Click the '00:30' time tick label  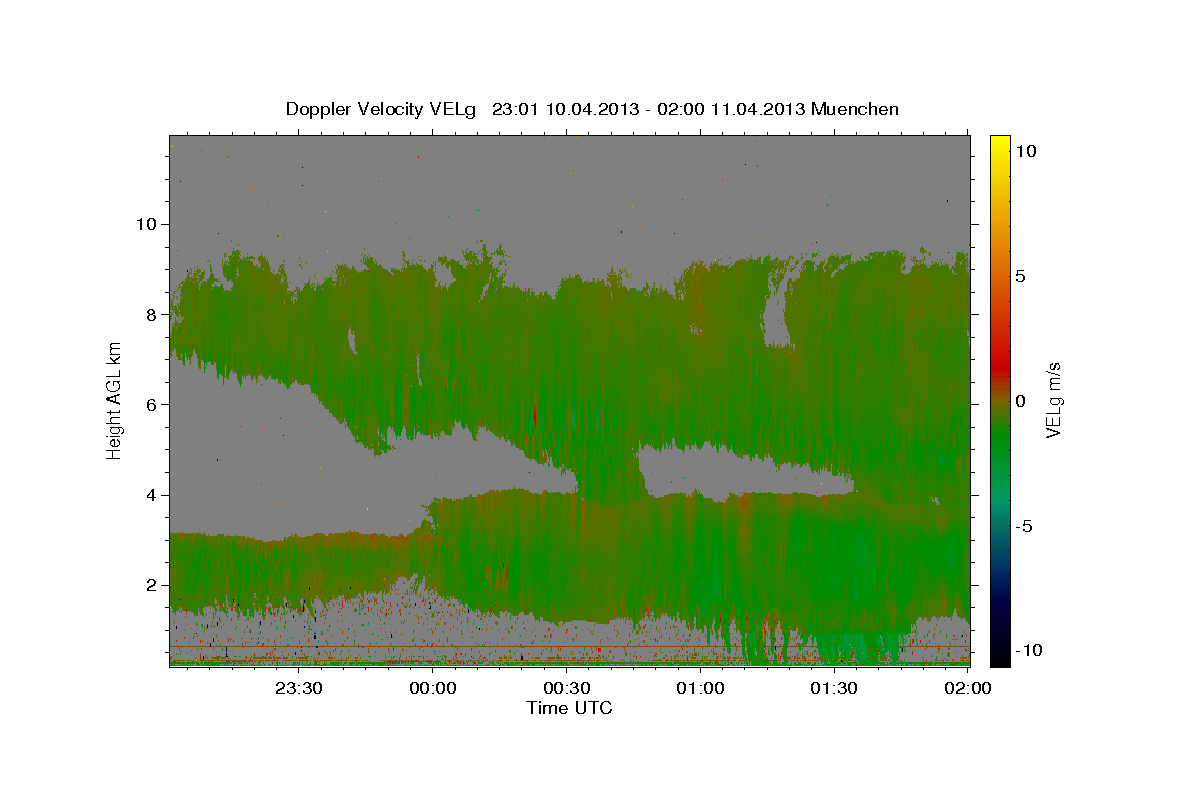[567, 688]
